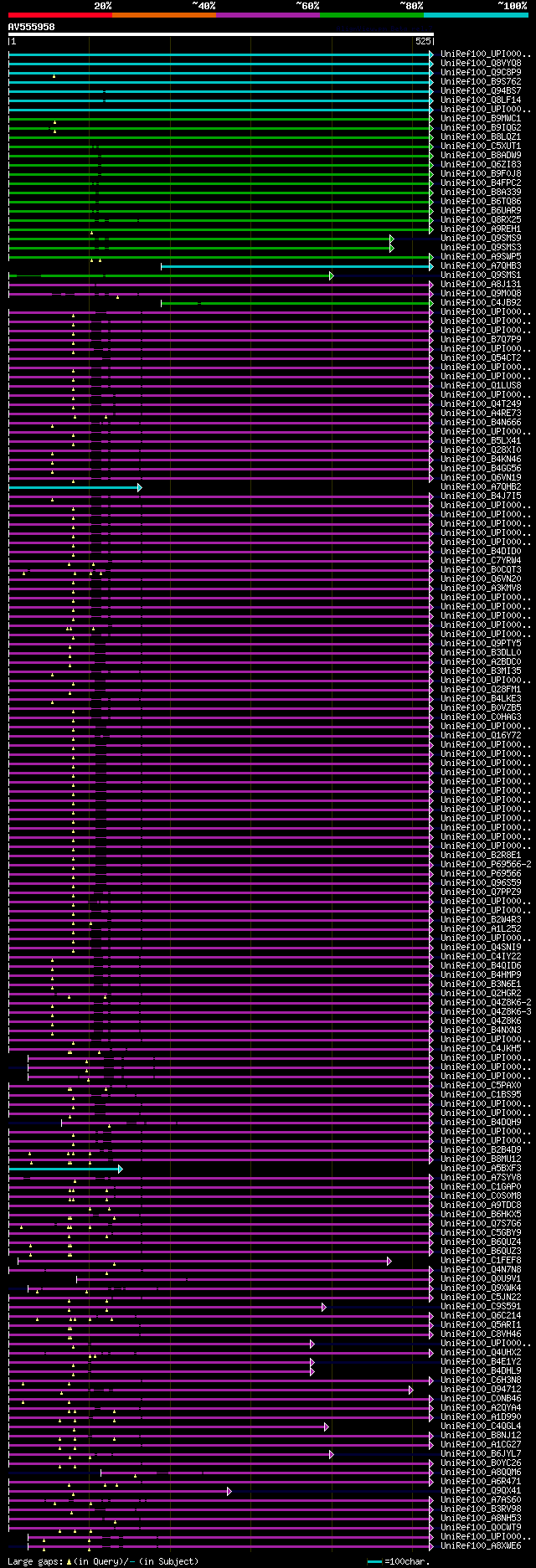
Task: Open hit UniRef100_B6TQ86
Action: 481,201
